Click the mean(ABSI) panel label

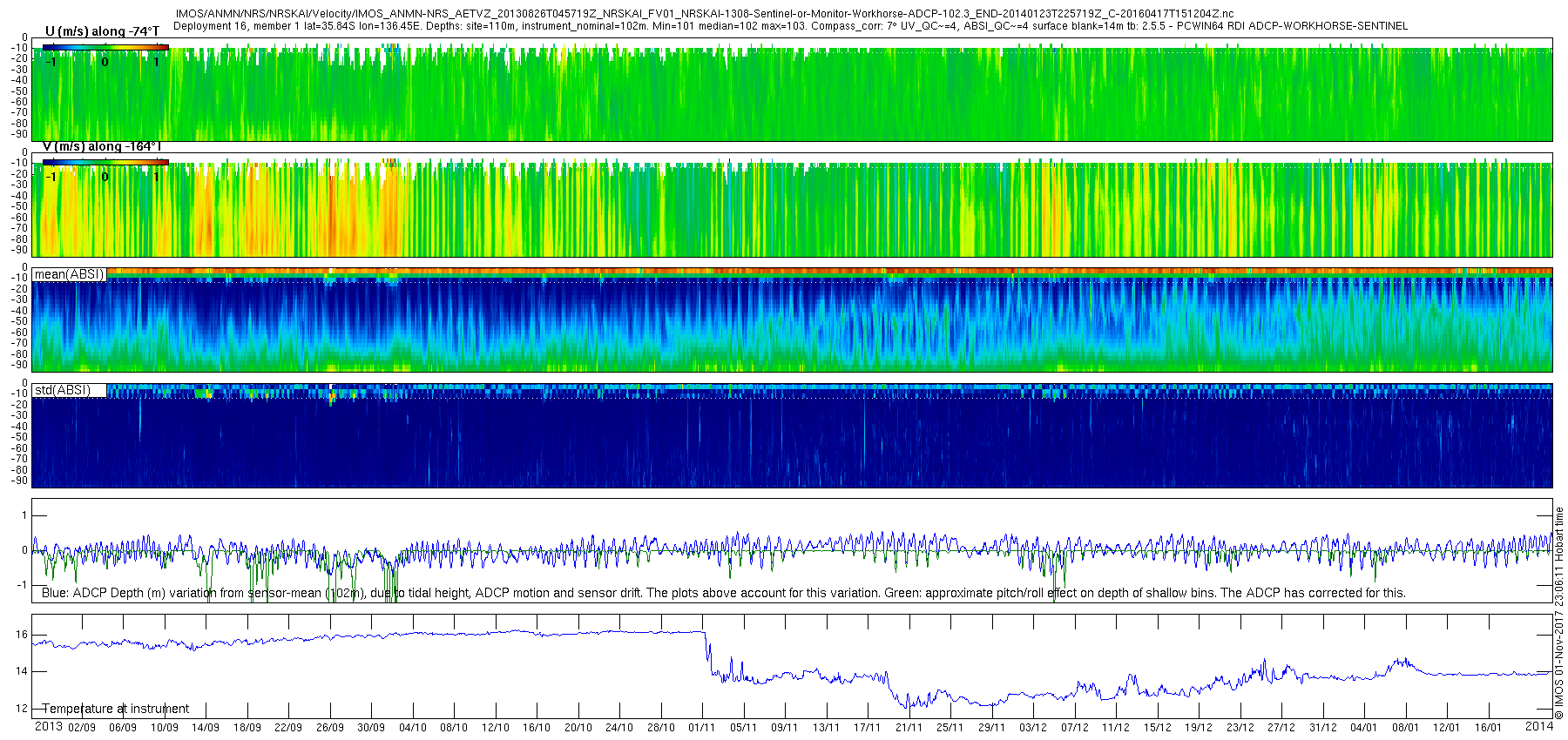(x=69, y=274)
